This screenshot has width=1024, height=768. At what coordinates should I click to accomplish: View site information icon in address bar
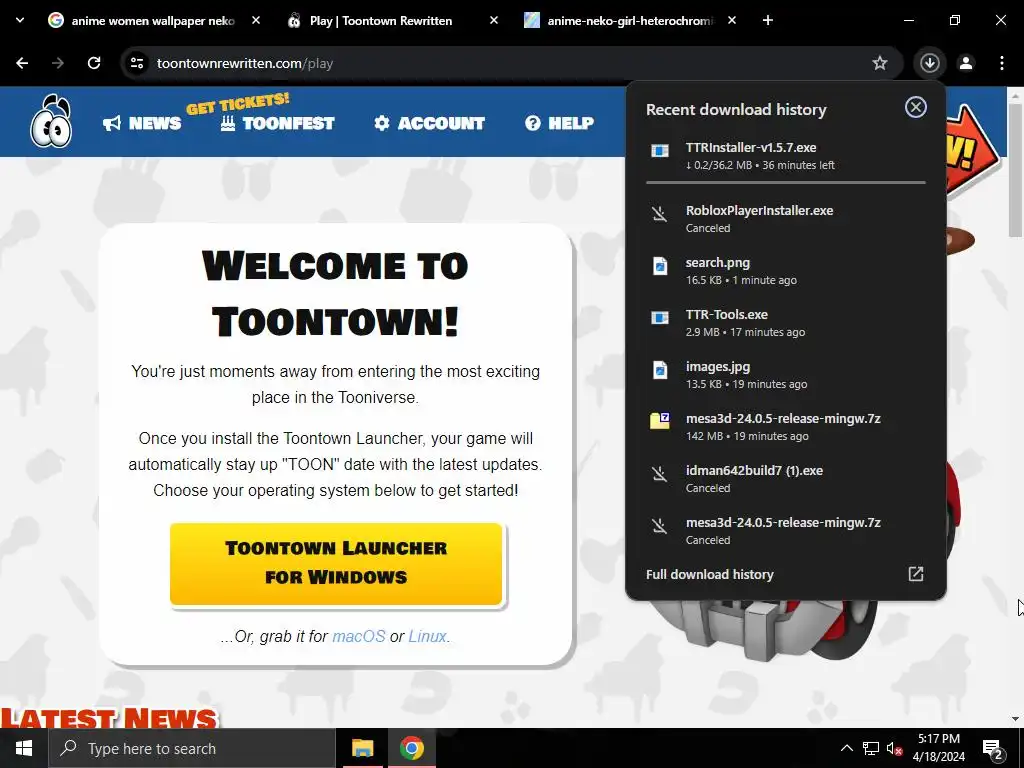tap(137, 63)
